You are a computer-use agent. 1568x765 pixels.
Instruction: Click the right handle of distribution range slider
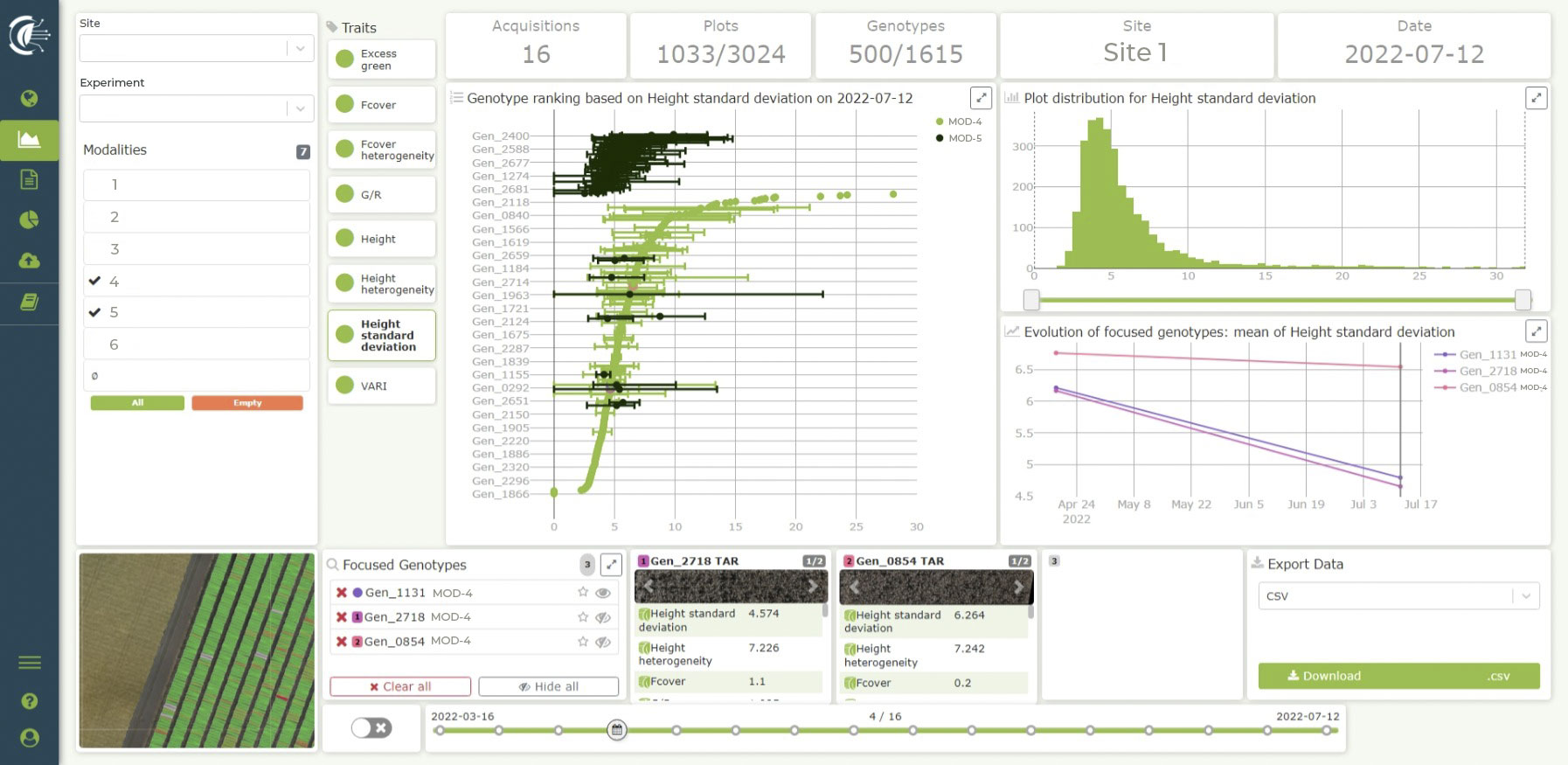1523,300
